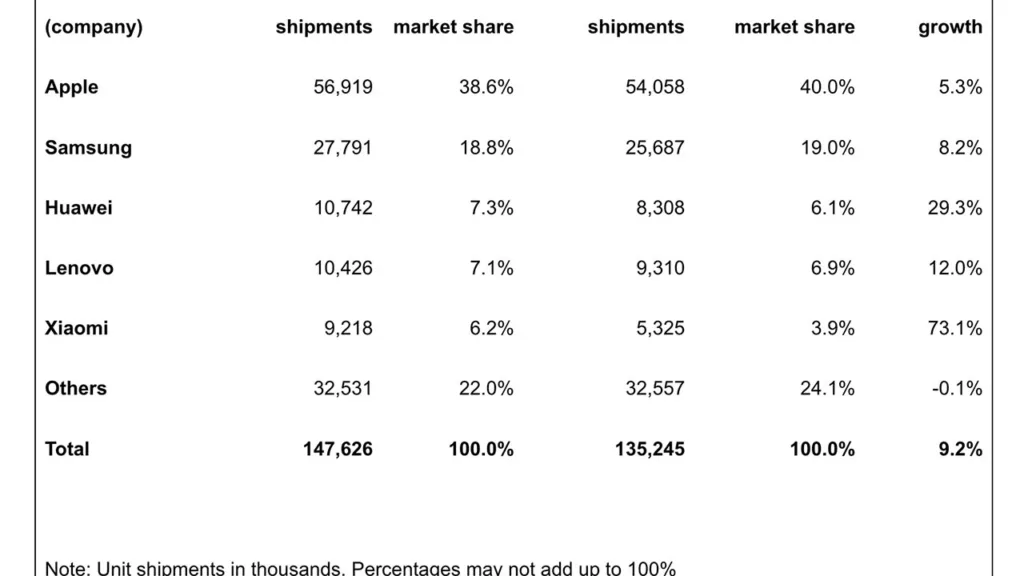
Task: Click the note text about unit shipments
Action: coord(360,568)
